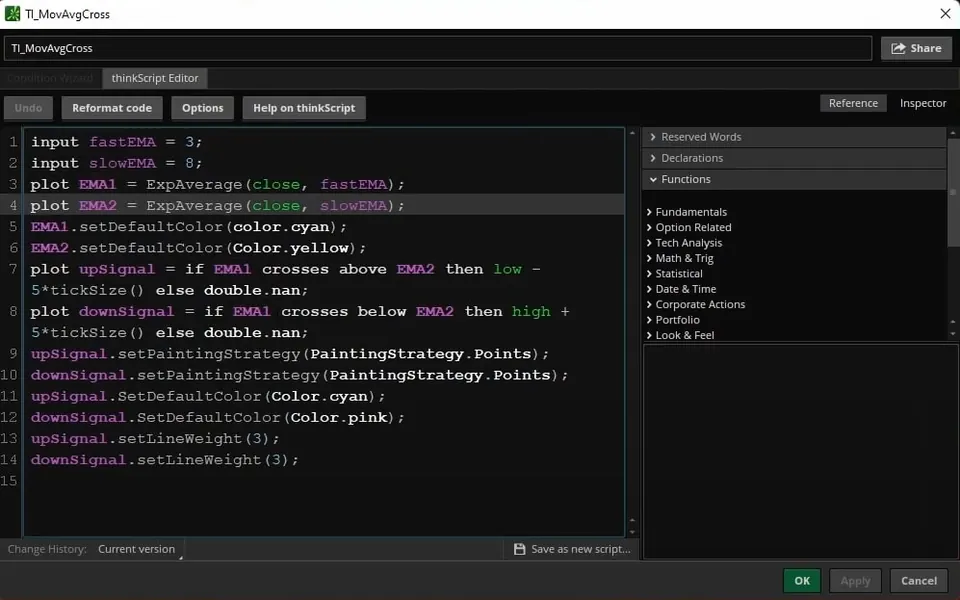Open the Options button
Image resolution: width=960 pixels, height=600 pixels.
203,108
